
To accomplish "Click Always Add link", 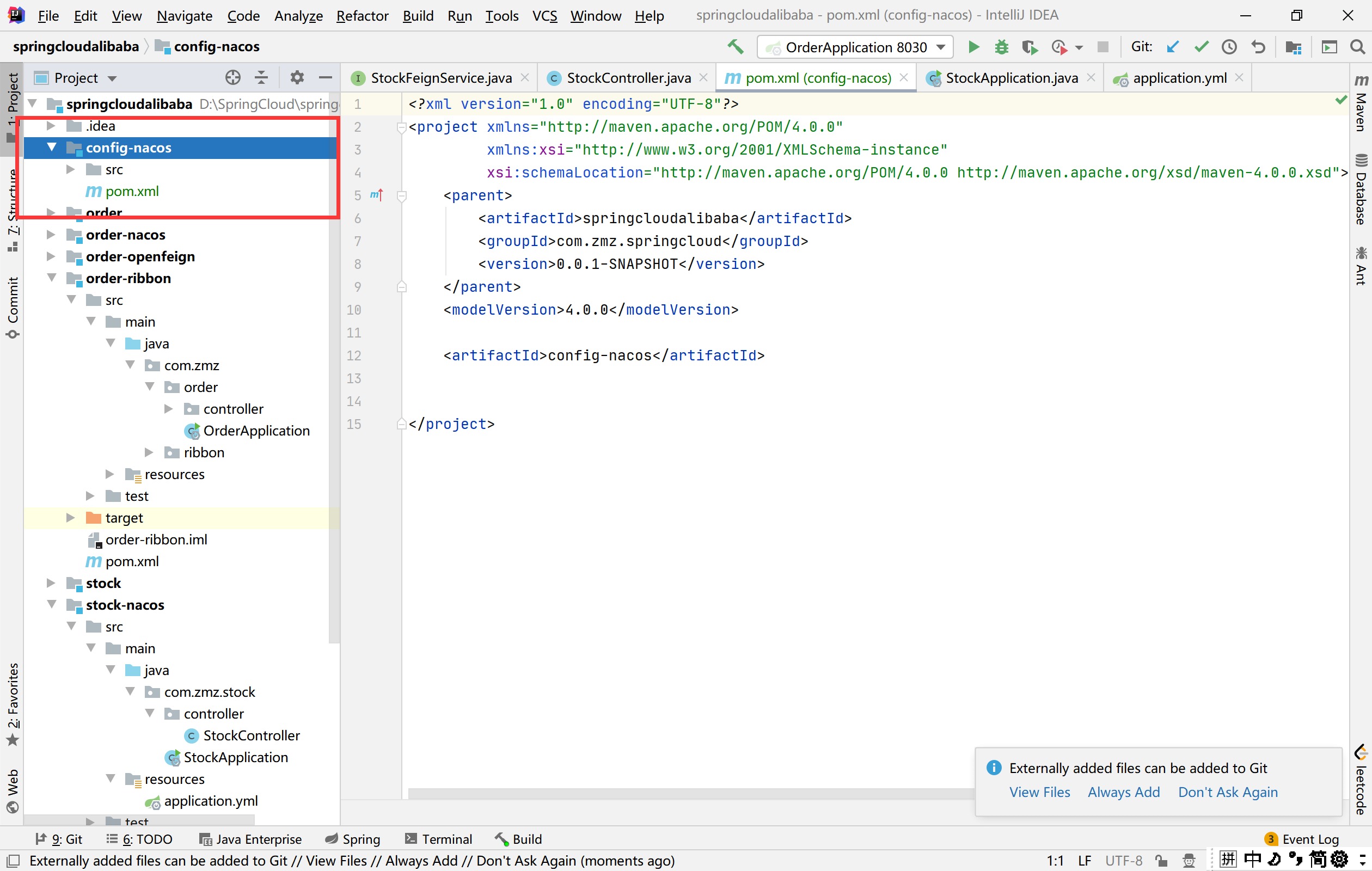I will 1124,792.
